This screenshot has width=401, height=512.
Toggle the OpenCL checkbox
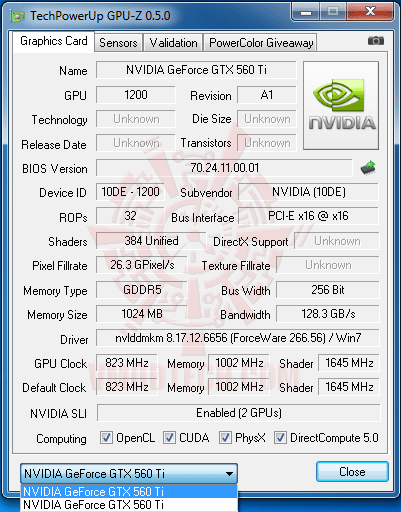coord(106,437)
